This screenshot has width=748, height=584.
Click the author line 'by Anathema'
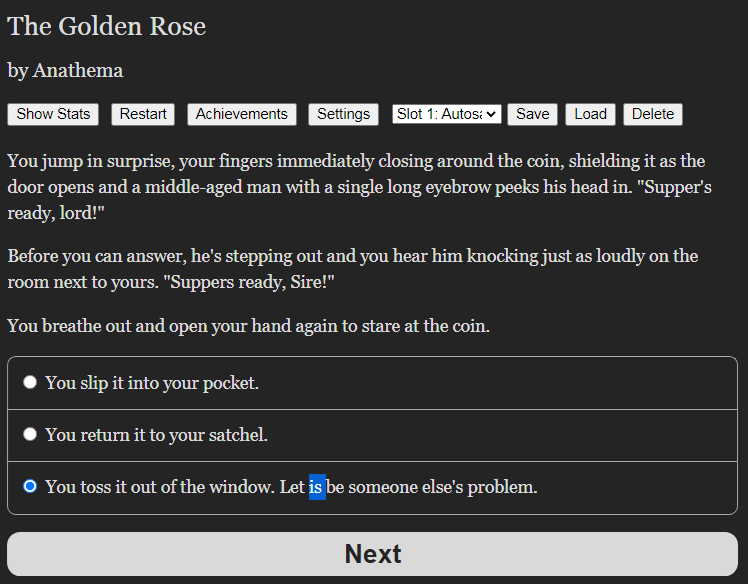[x=65, y=71]
